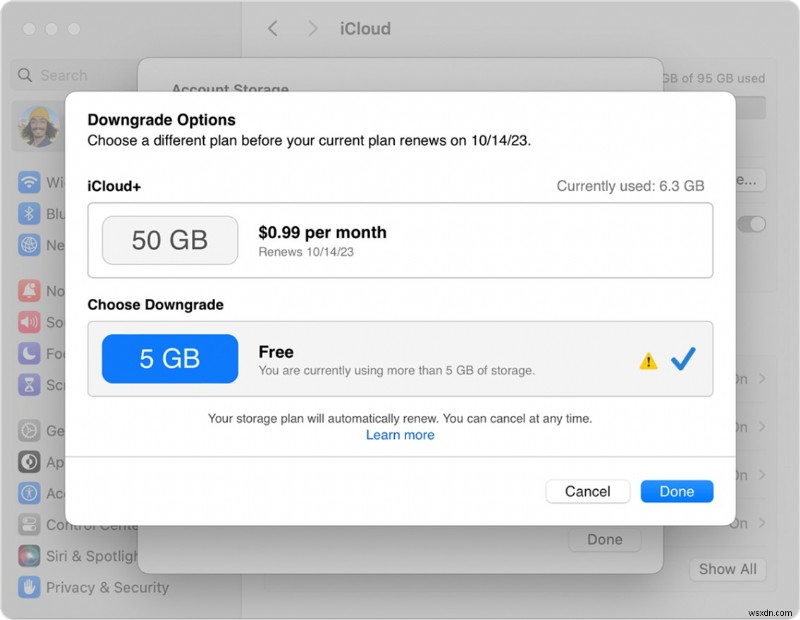Click the "Currently used: 6.3 GB" text

pos(630,186)
